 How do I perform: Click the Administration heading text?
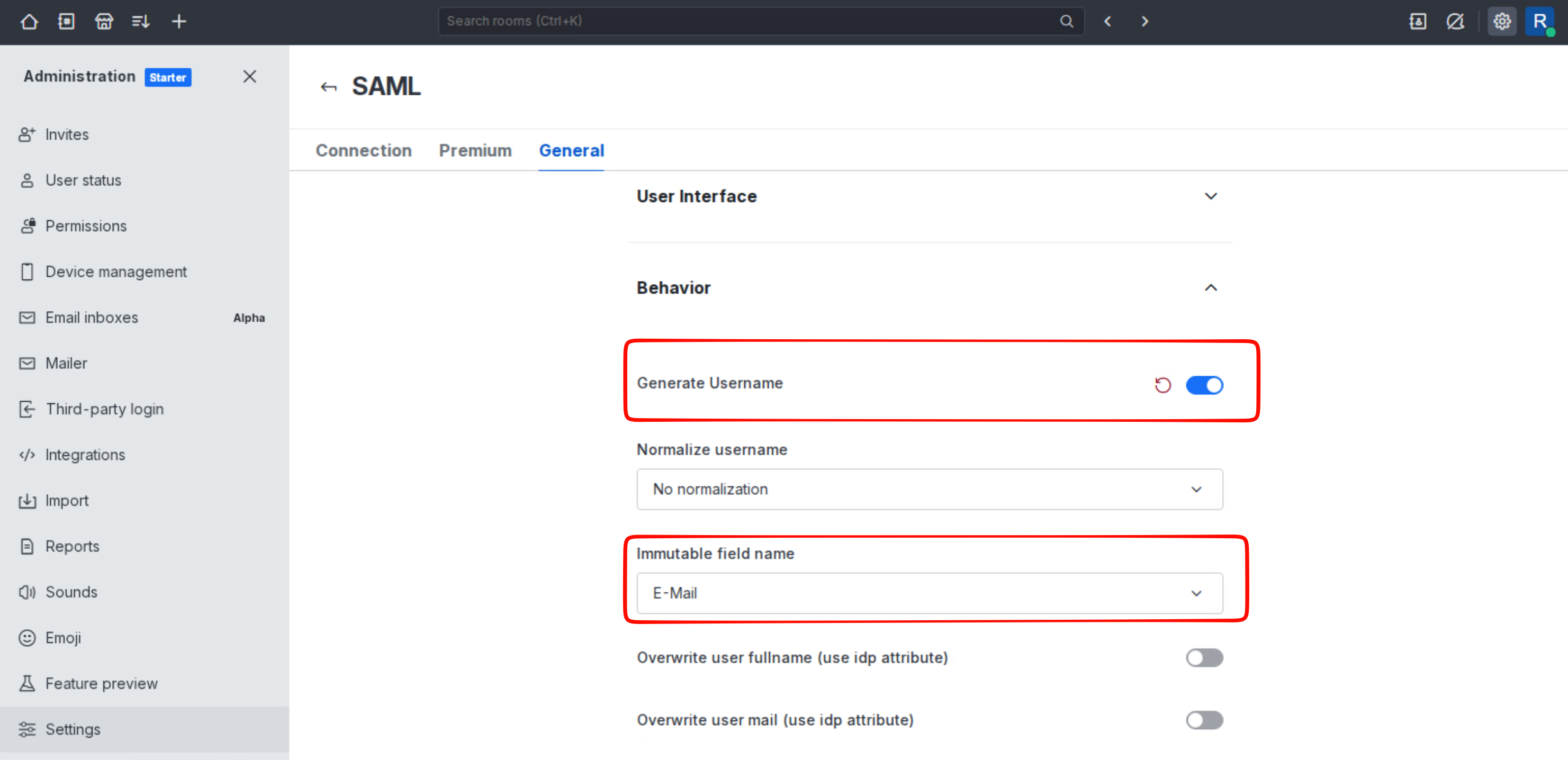[x=80, y=77]
